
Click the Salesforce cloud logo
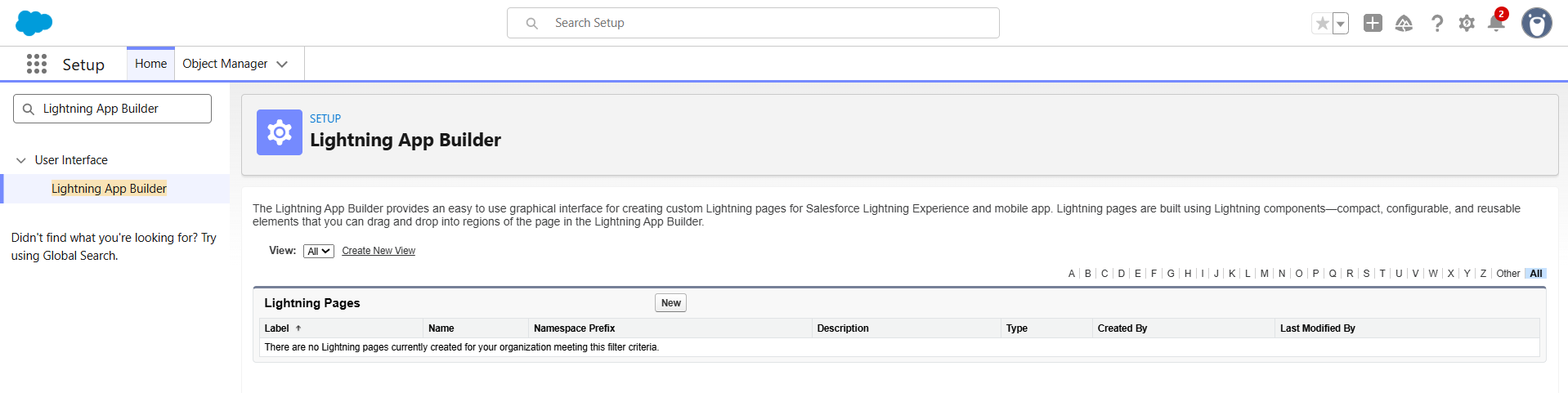(34, 23)
